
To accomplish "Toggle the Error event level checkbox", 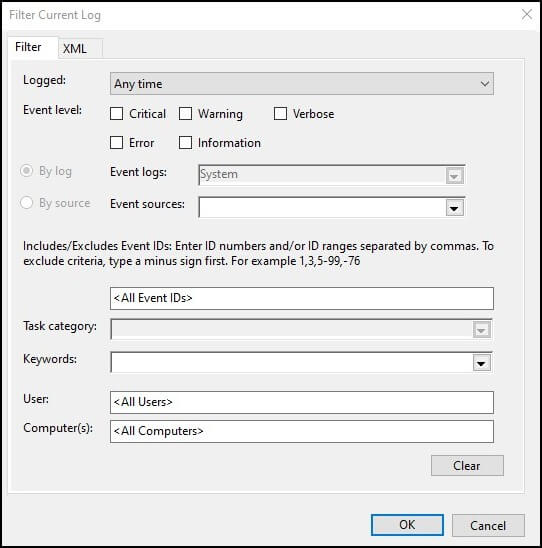I will click(116, 143).
